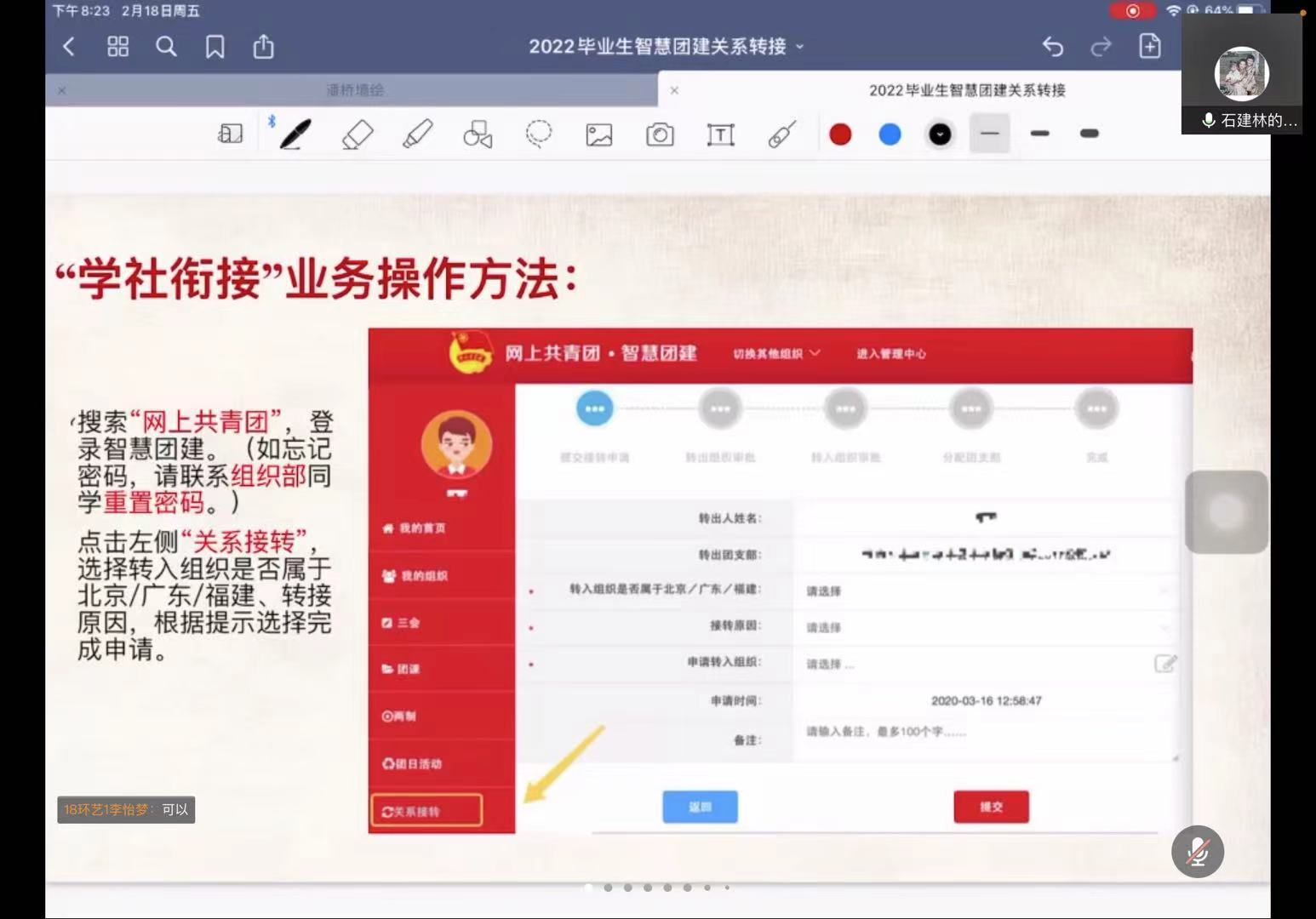This screenshot has height=919, width=1316.
Task: Open the camera tool
Action: point(660,134)
